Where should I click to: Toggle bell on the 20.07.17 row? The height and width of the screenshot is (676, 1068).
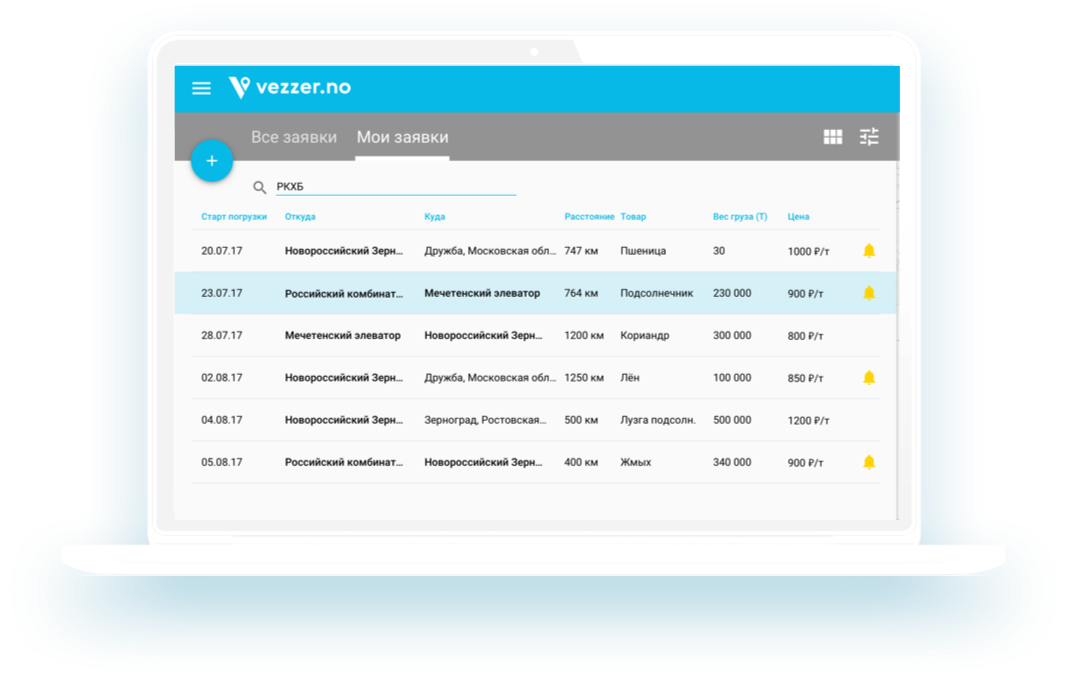coord(868,251)
